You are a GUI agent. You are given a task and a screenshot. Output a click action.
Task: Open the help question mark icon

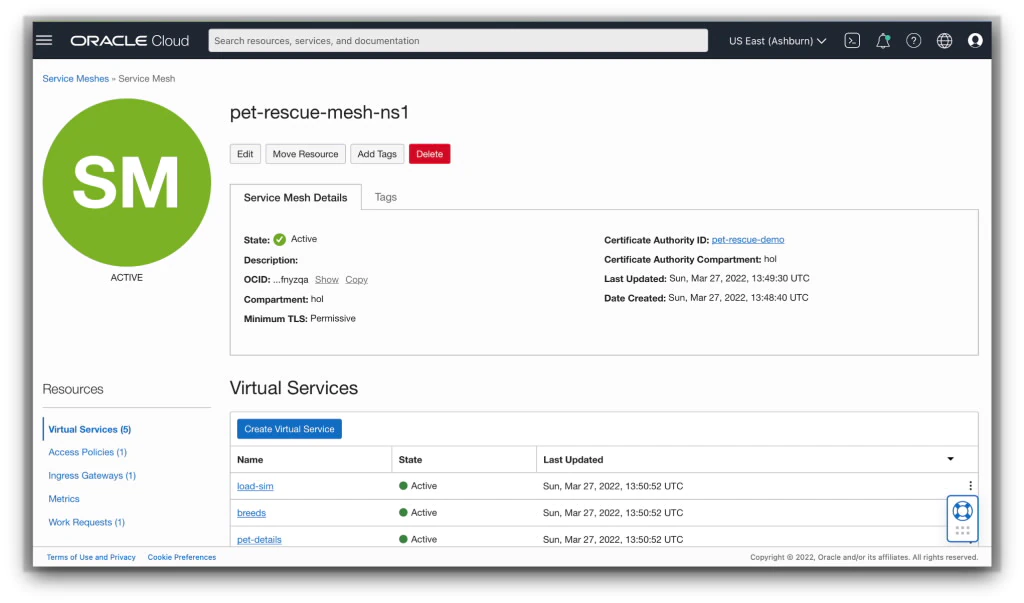914,41
